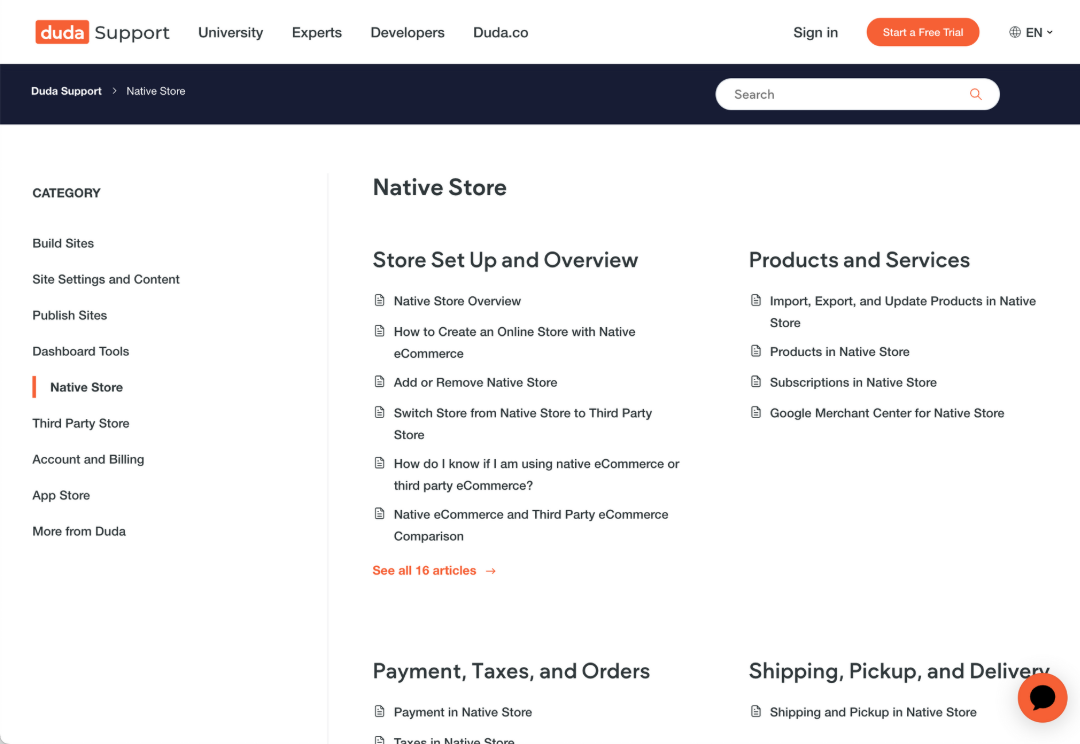Open Google Merchant Center for Native Store article
This screenshot has height=744, width=1080.
pyautogui.click(x=886, y=413)
